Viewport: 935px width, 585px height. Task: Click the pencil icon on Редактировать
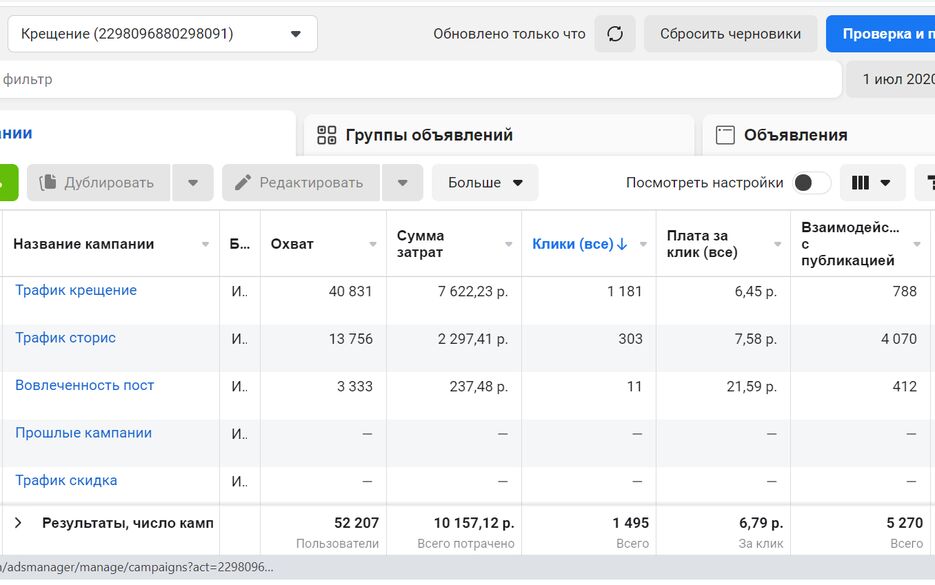(x=243, y=182)
